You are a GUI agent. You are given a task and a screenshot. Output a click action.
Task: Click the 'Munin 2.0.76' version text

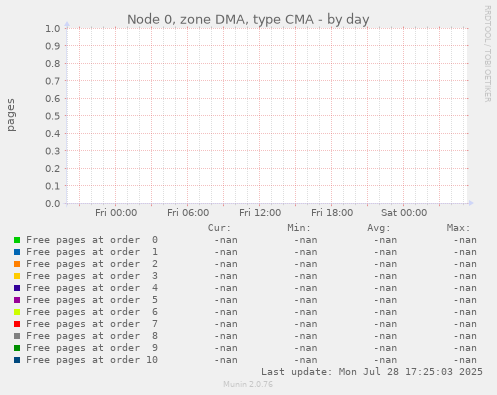(x=248, y=384)
